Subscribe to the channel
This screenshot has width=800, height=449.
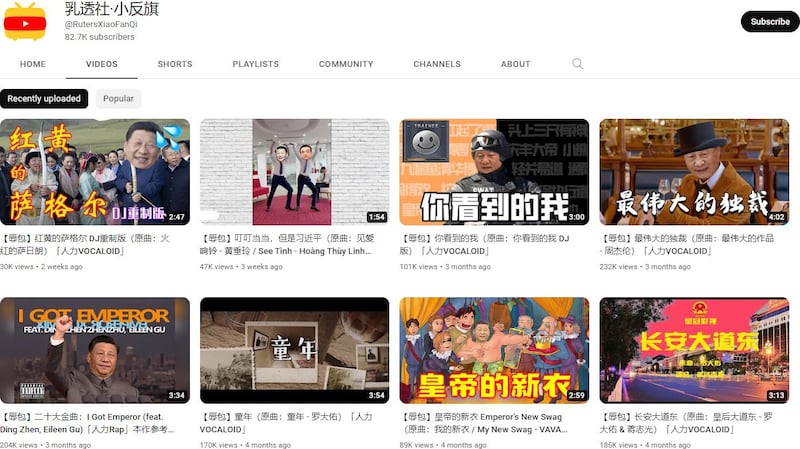pyautogui.click(x=769, y=21)
